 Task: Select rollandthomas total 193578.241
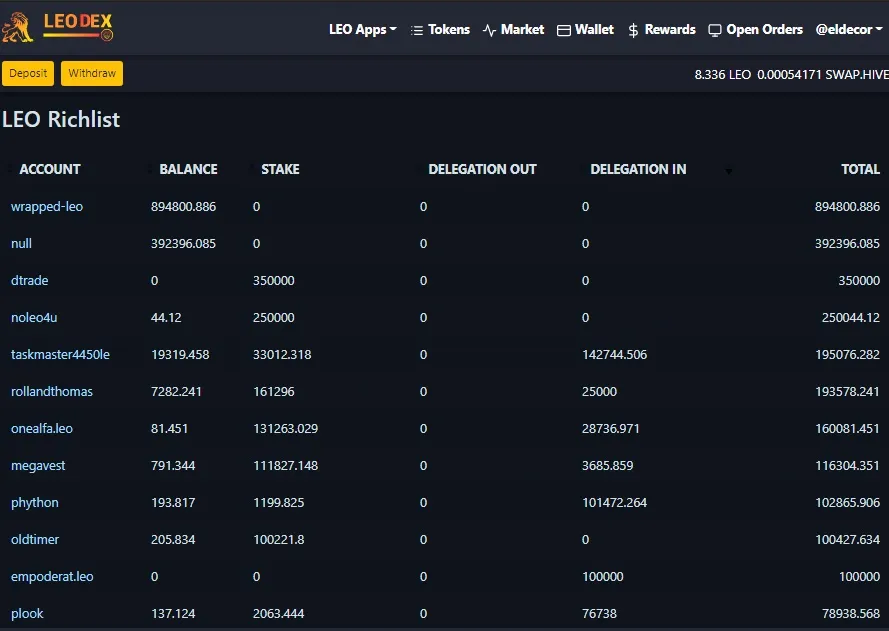[x=847, y=391]
